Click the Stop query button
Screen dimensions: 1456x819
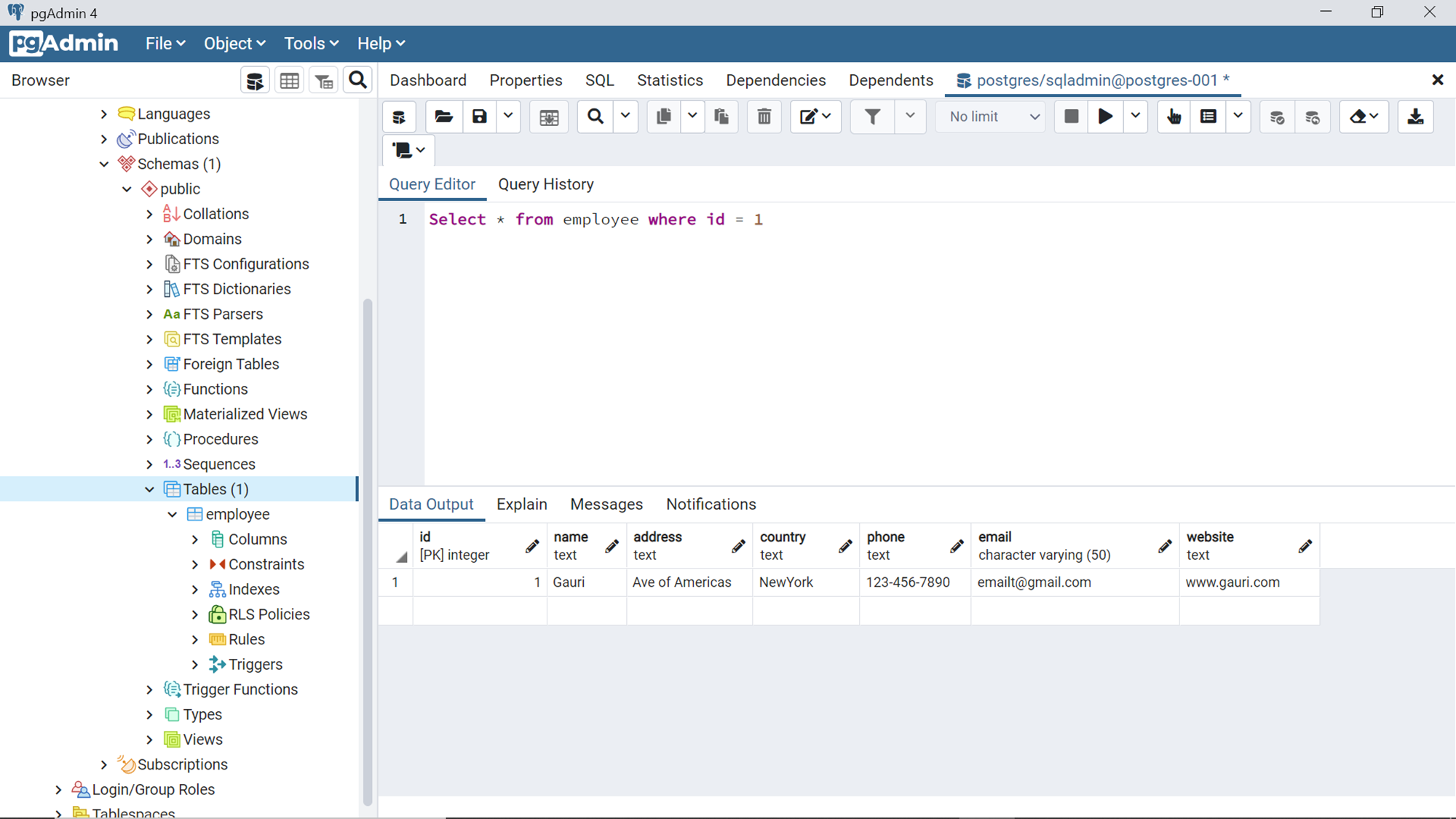[x=1071, y=116]
